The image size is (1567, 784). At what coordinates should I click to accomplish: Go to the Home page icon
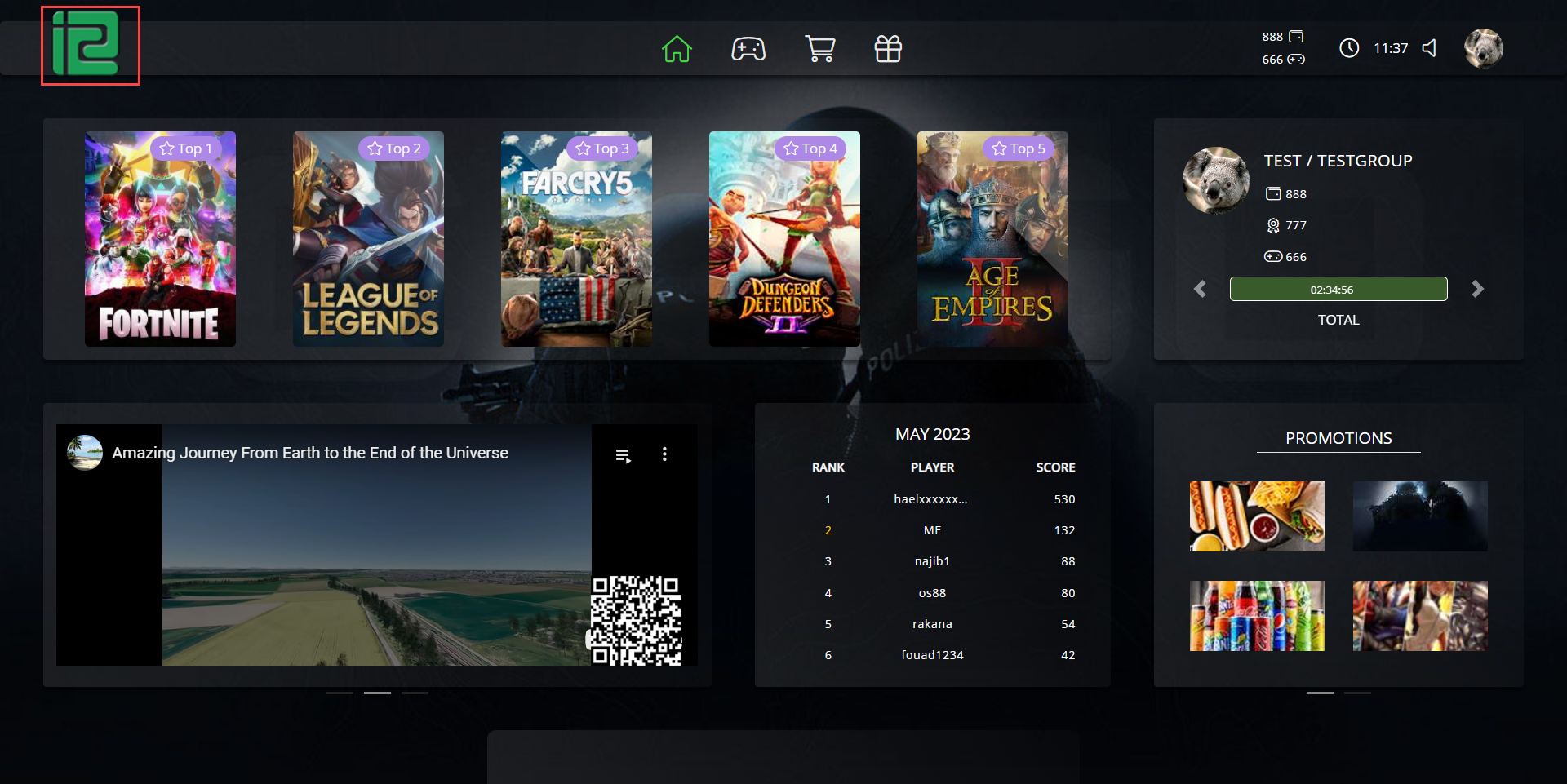pyautogui.click(x=677, y=49)
